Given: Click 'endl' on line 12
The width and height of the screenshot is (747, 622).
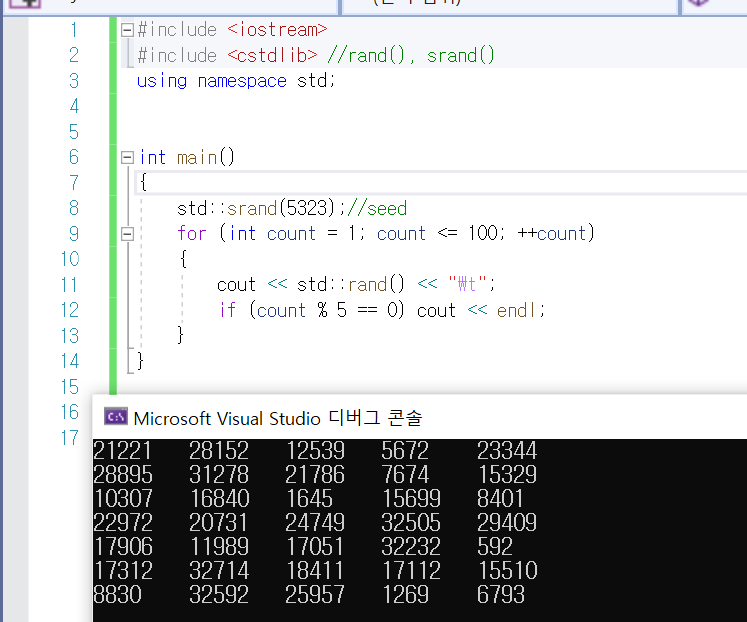Looking at the screenshot, I should 517,310.
